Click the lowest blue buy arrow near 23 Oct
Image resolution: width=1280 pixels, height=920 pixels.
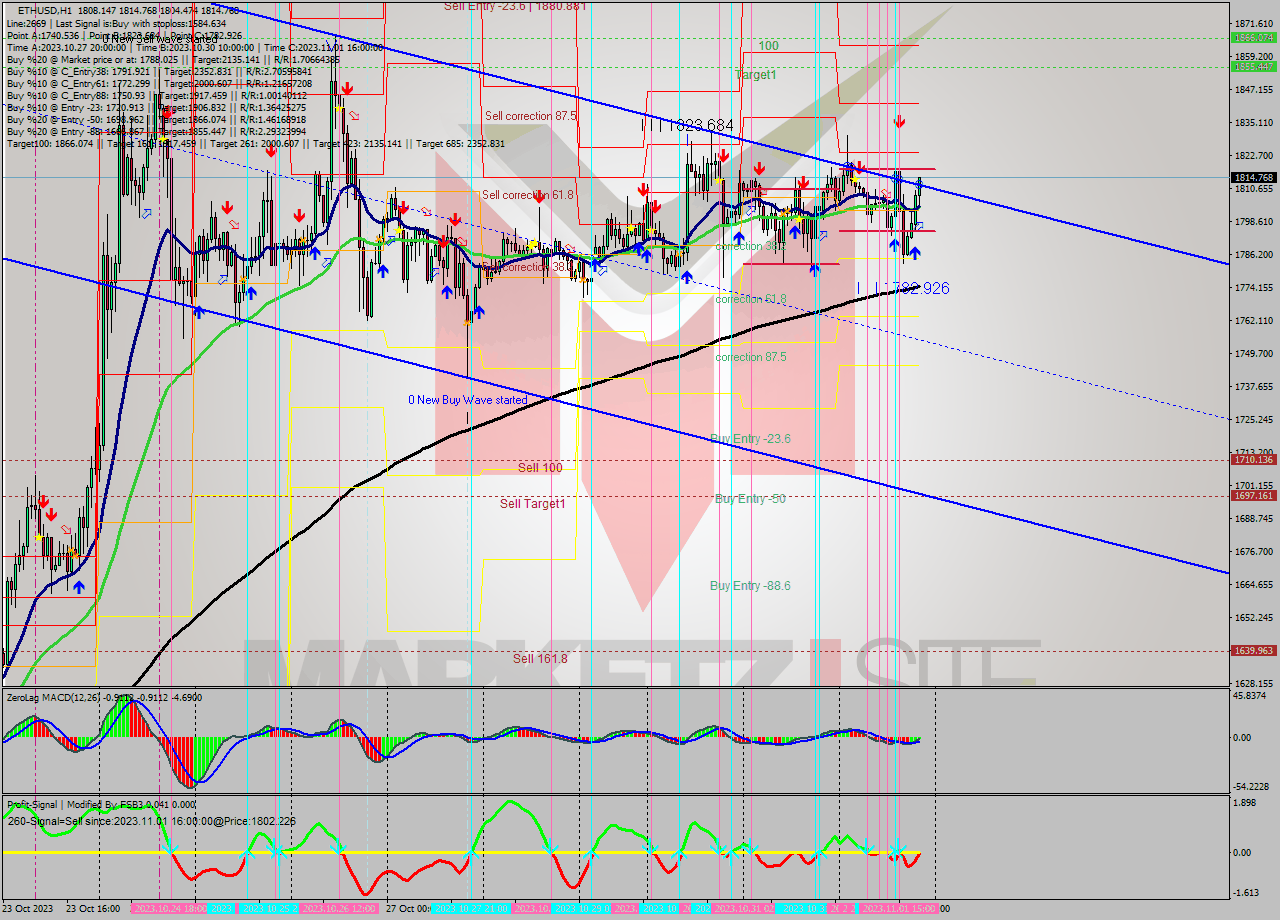pyautogui.click(x=79, y=587)
